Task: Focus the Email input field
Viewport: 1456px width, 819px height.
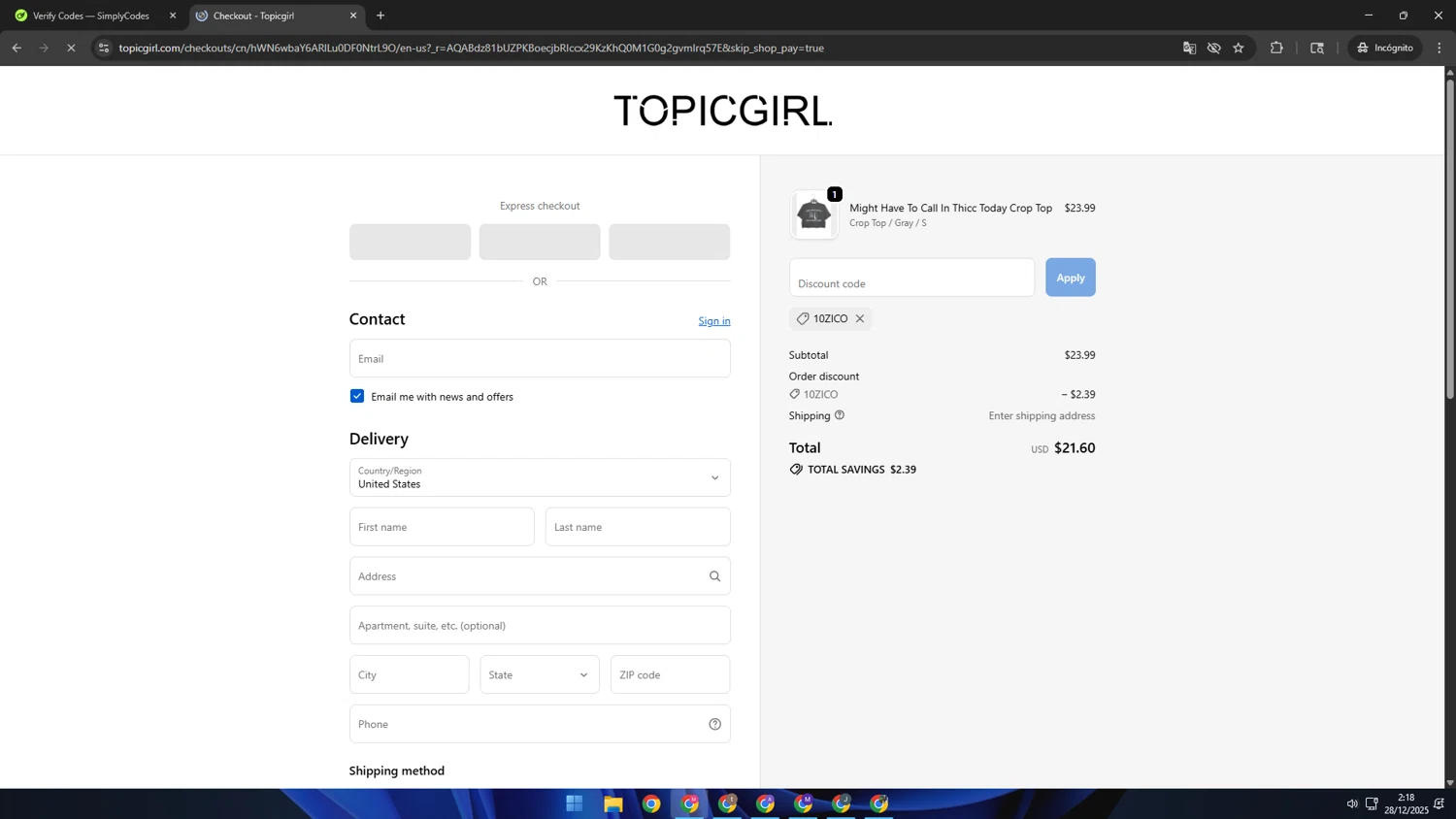Action: coord(540,358)
